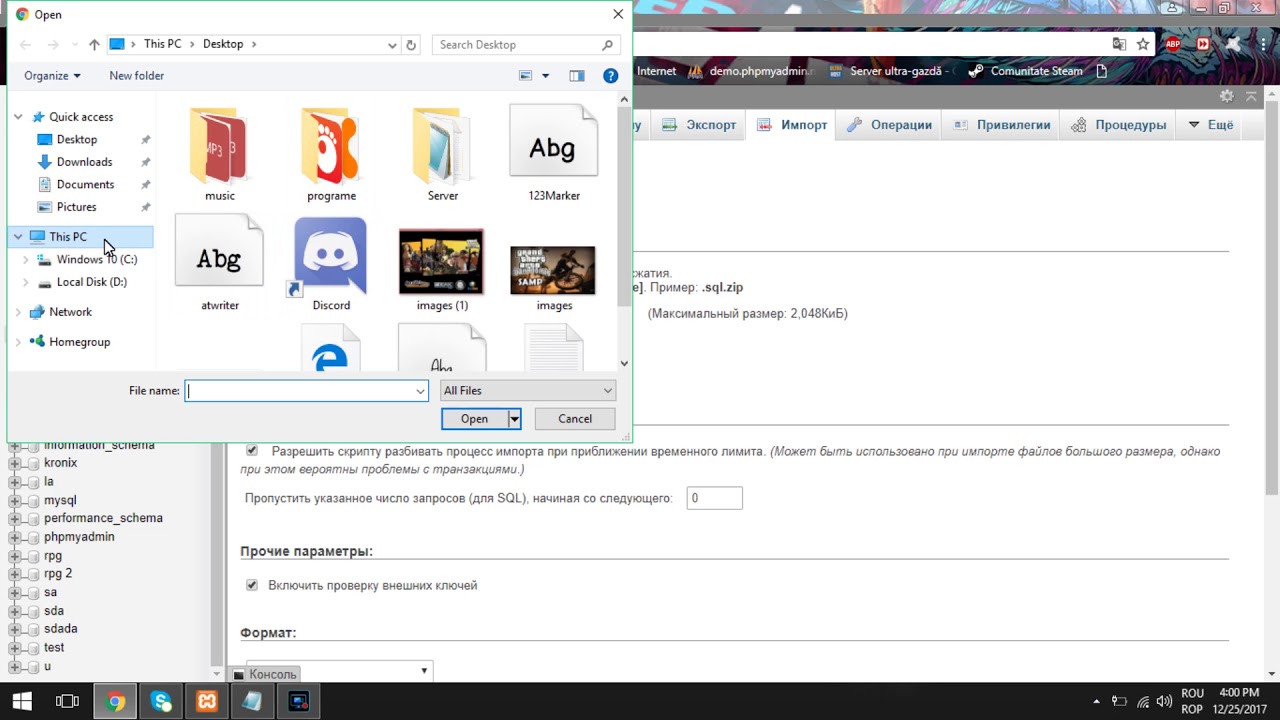
Task: Select the images (1) picture
Action: [x=441, y=270]
